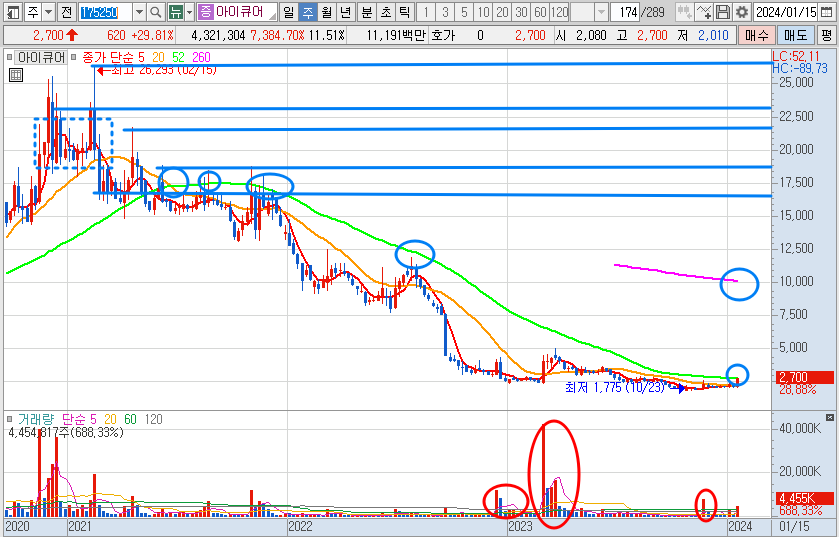839x537 pixels.
Task: Select the 30 interval button
Action: 522,12
